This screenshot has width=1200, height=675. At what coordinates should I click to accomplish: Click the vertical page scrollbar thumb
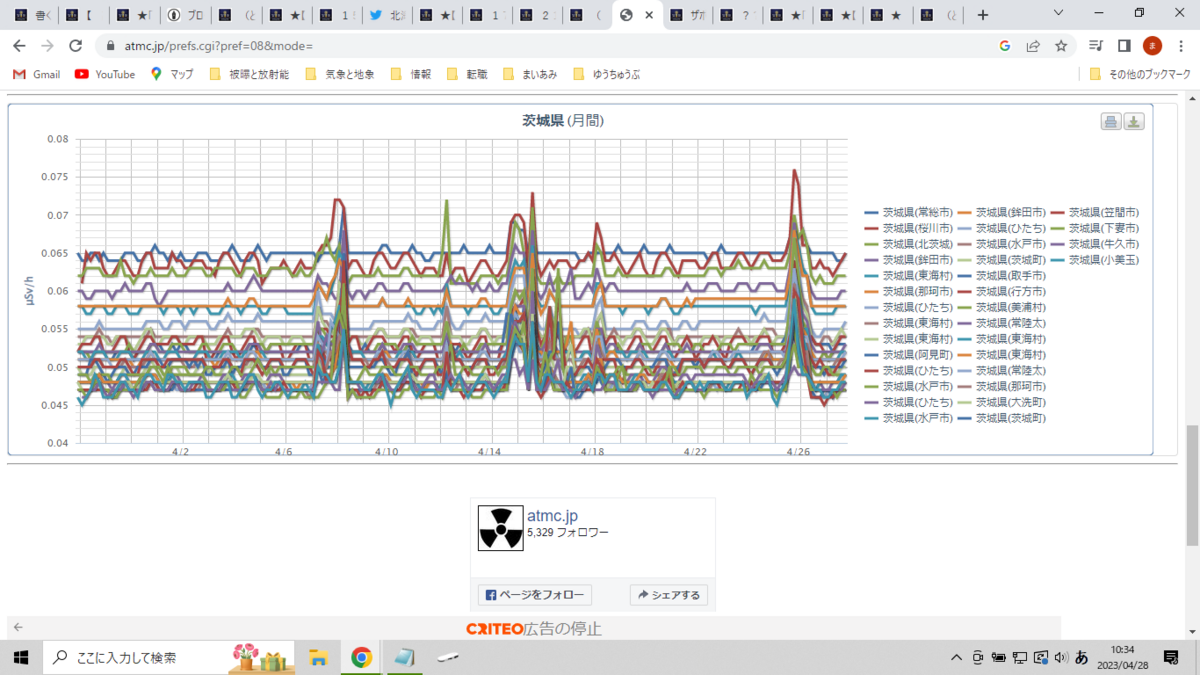click(1191, 485)
